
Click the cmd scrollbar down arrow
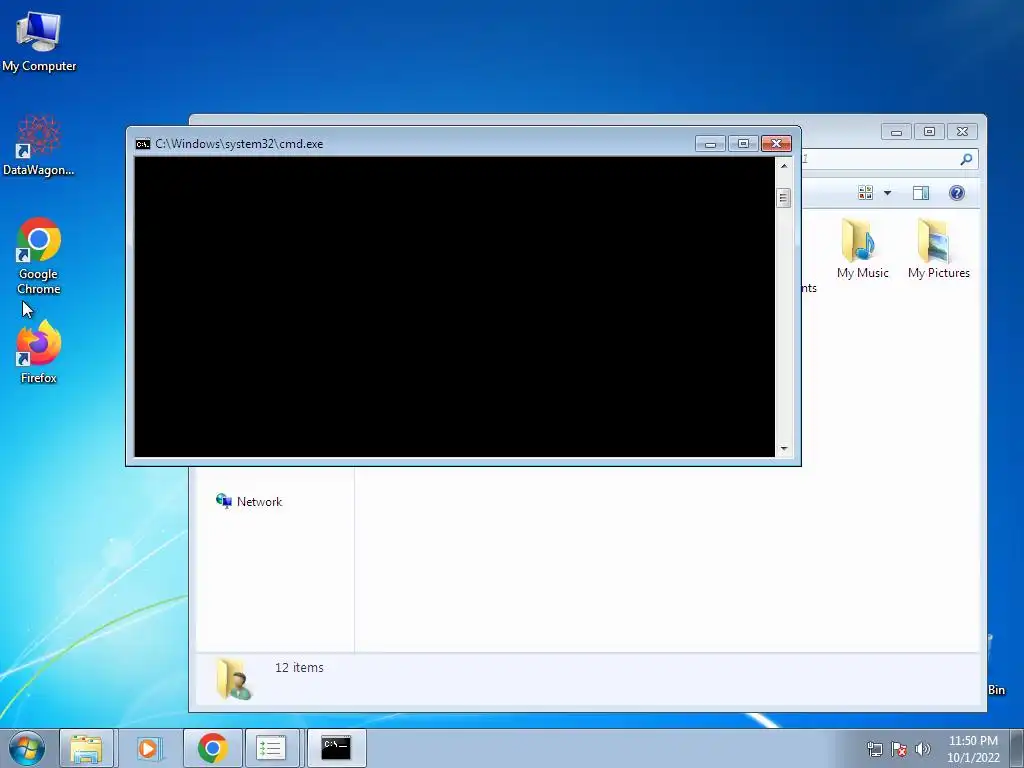784,449
